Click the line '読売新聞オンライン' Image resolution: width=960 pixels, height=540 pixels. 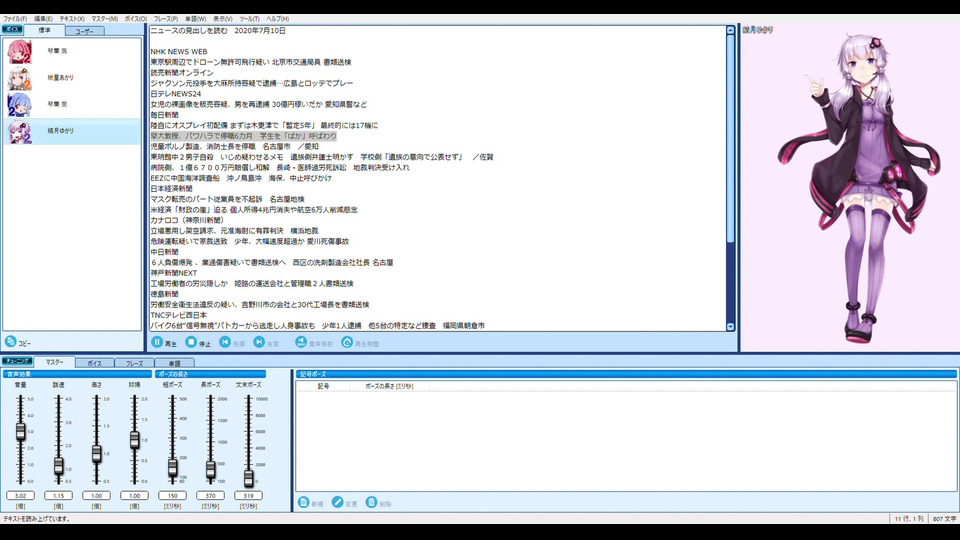pyautogui.click(x=182, y=73)
